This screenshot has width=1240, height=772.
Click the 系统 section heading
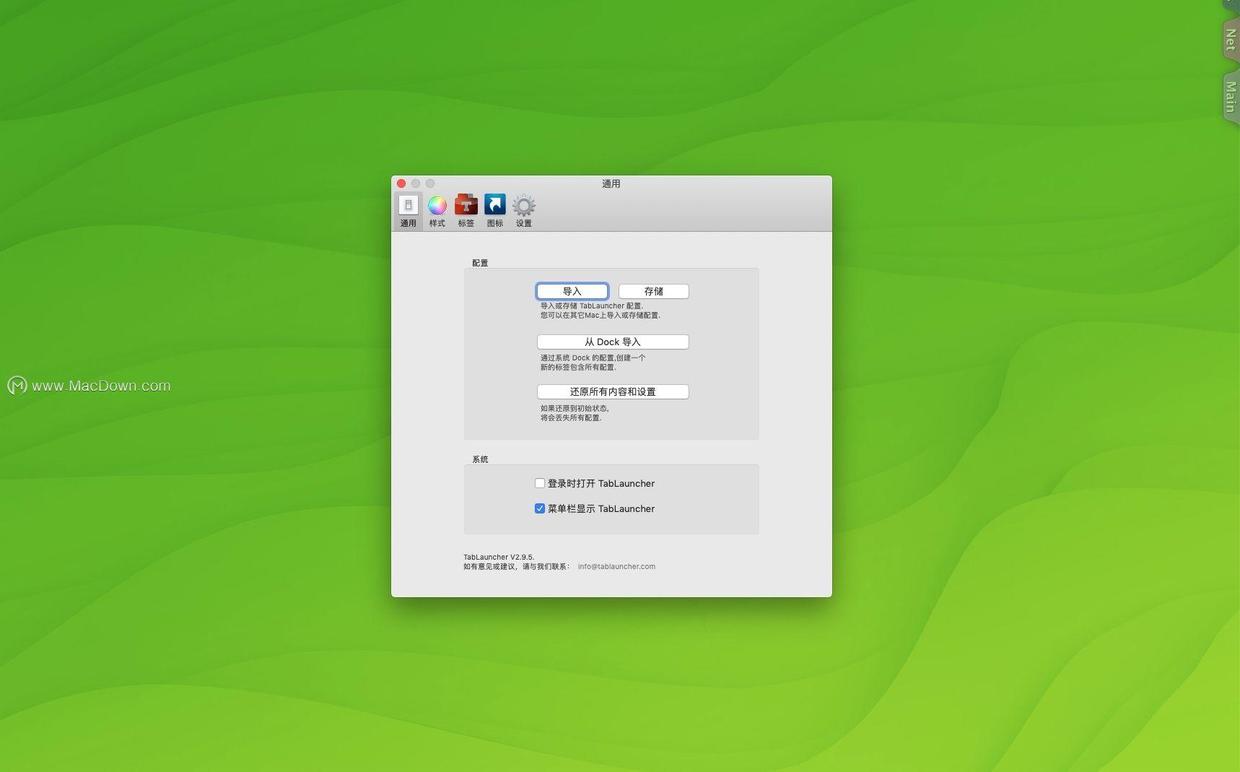pos(480,459)
